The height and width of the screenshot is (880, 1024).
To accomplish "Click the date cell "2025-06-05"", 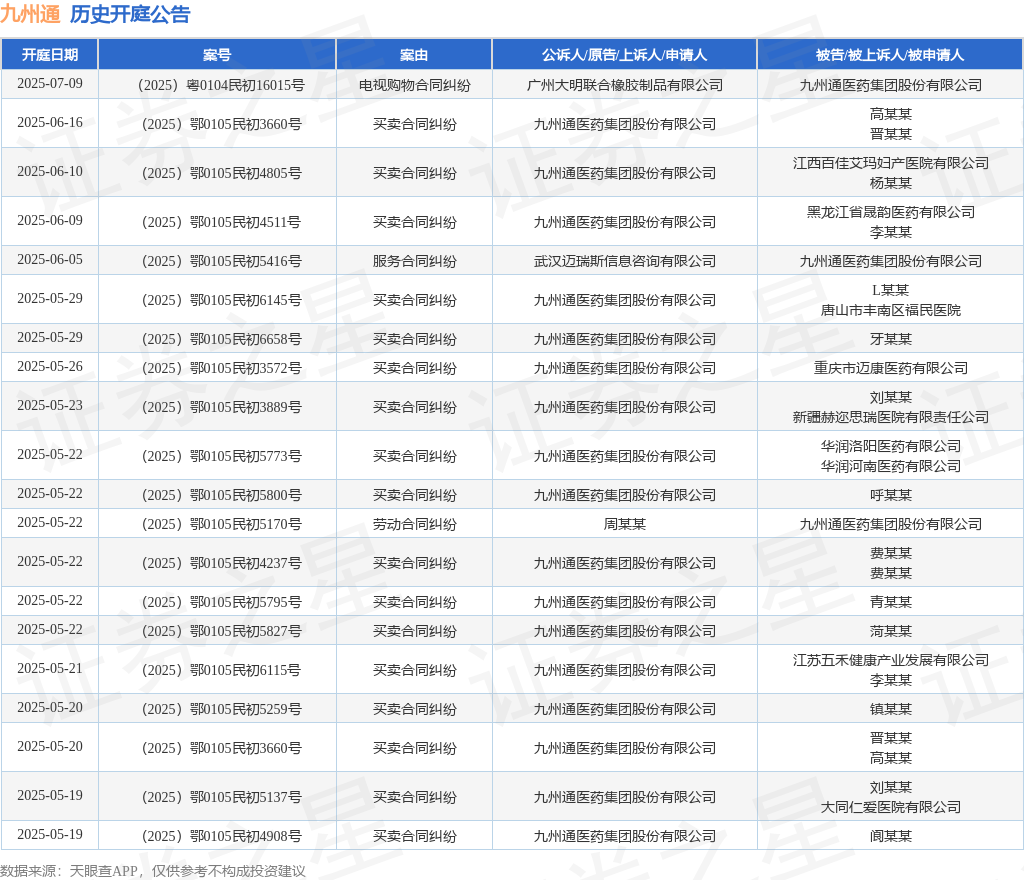I will pos(50,260).
